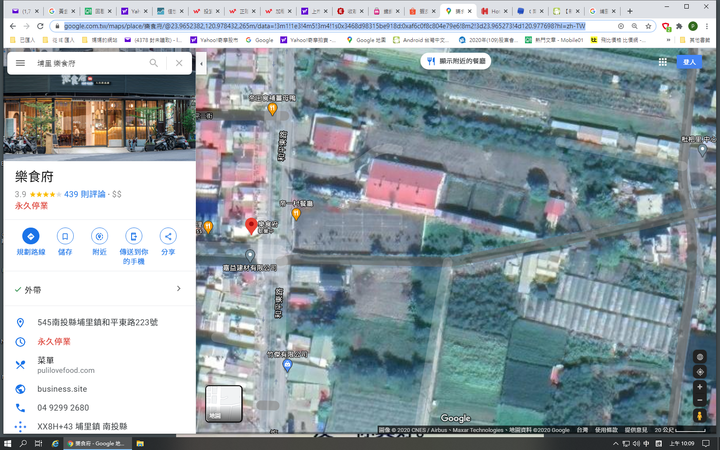Expand the 外帶 takeout details chevron
Image resolution: width=720 pixels, height=450 pixels.
(179, 289)
